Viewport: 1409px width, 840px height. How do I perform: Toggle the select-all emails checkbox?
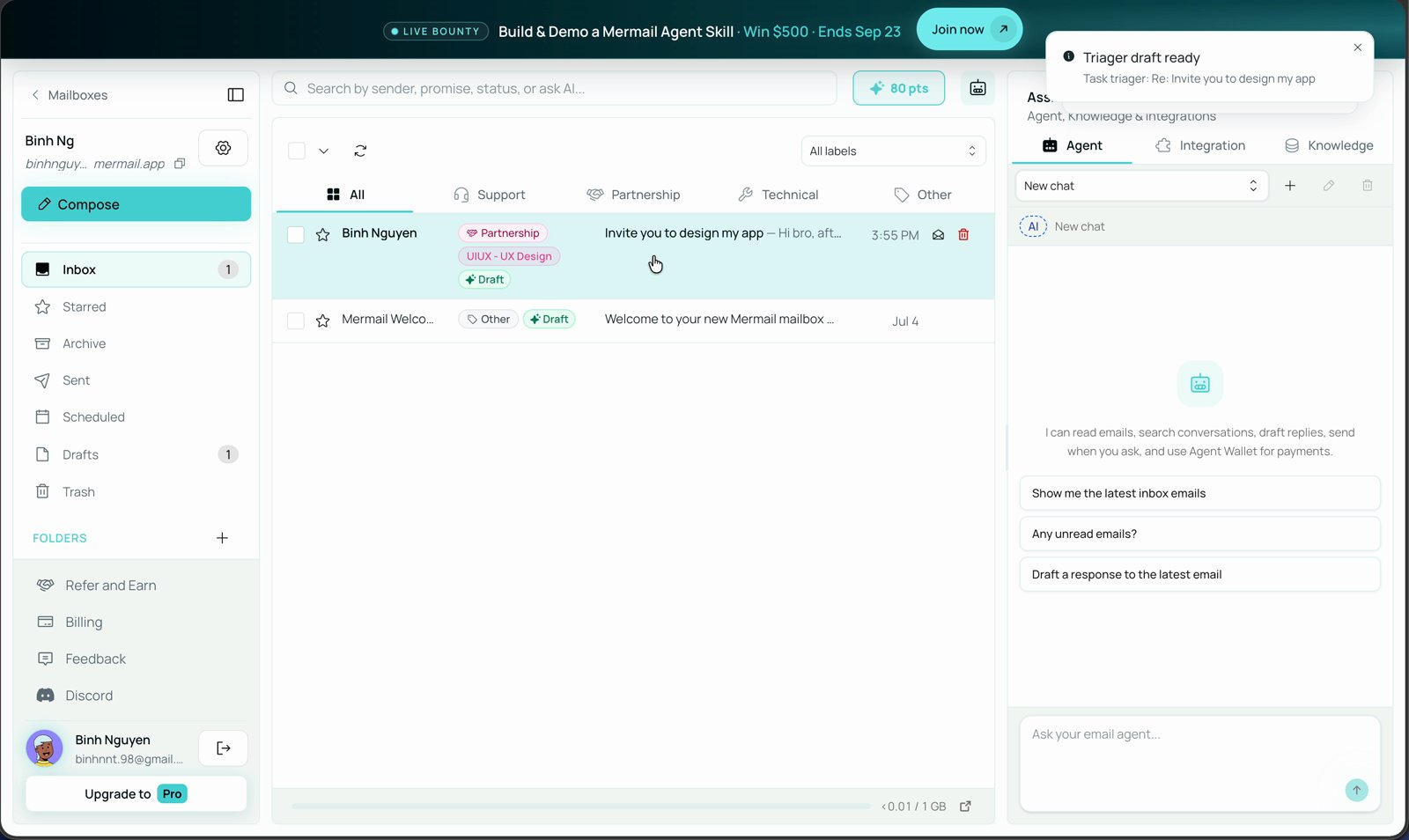[x=297, y=151]
